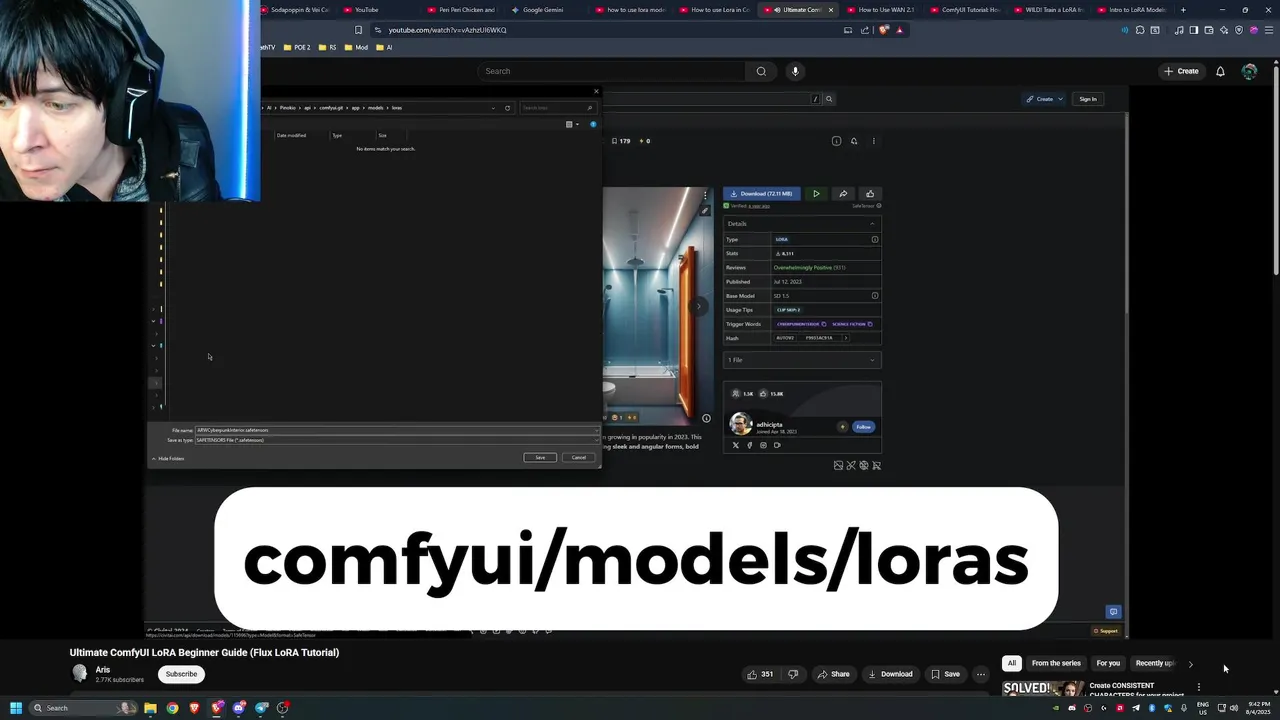Click the YouTube voice search microphone icon
This screenshot has height=720, width=1280.
795,71
